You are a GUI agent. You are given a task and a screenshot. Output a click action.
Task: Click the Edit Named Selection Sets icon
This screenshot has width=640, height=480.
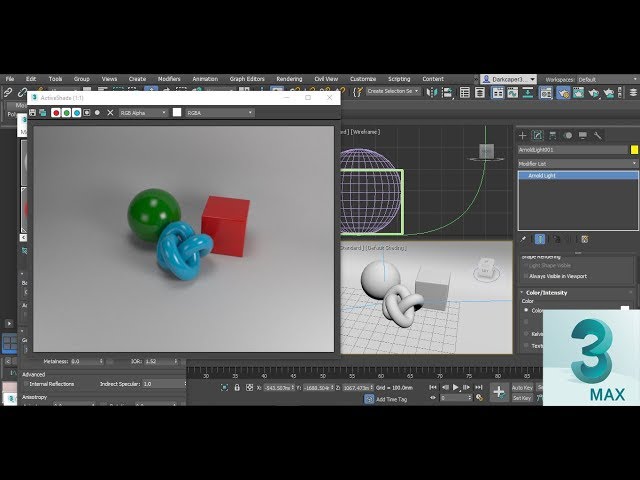[358, 93]
